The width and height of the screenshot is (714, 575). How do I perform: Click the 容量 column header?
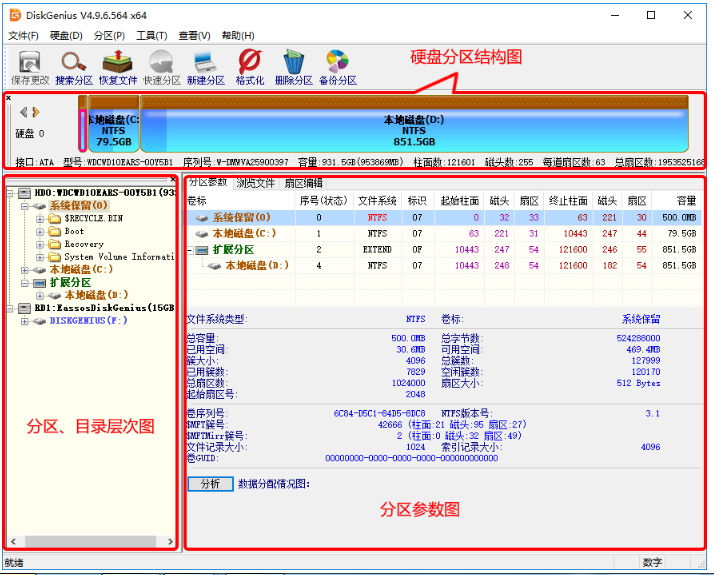pos(677,201)
